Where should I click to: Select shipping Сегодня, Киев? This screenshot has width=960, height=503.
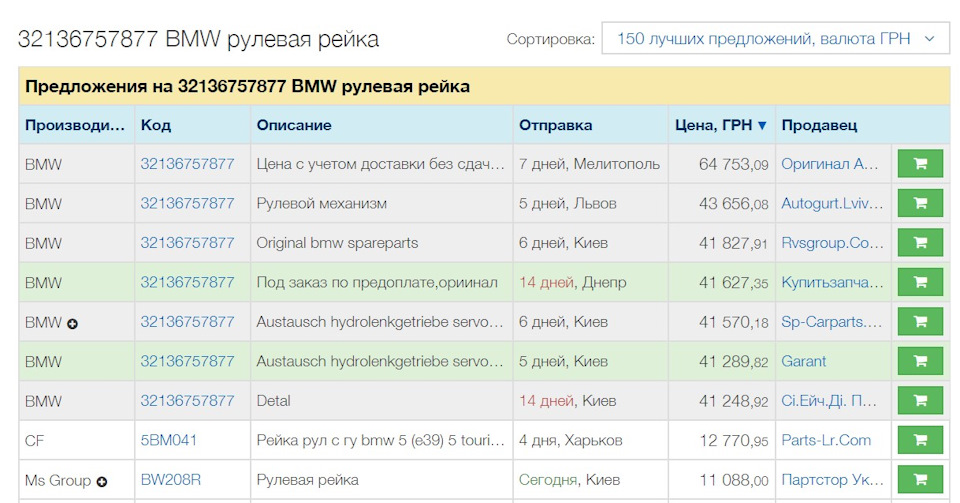(569, 480)
